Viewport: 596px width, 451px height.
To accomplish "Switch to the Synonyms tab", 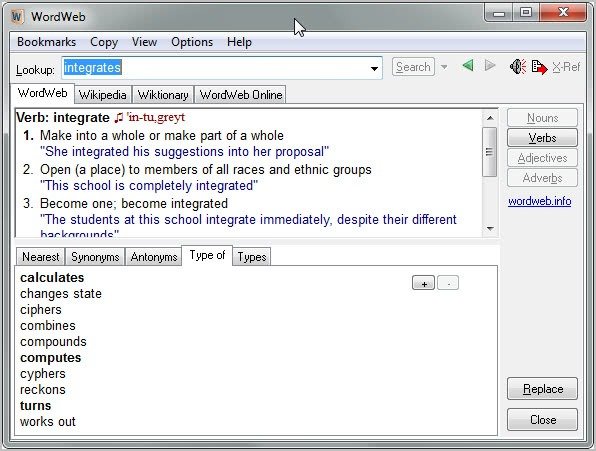I will (95, 257).
